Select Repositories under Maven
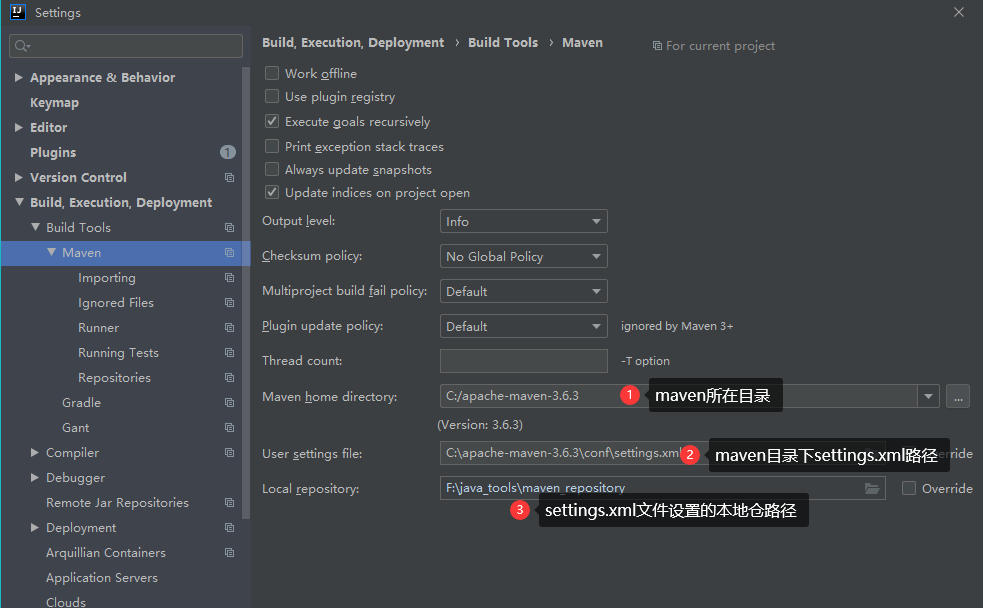 point(114,378)
